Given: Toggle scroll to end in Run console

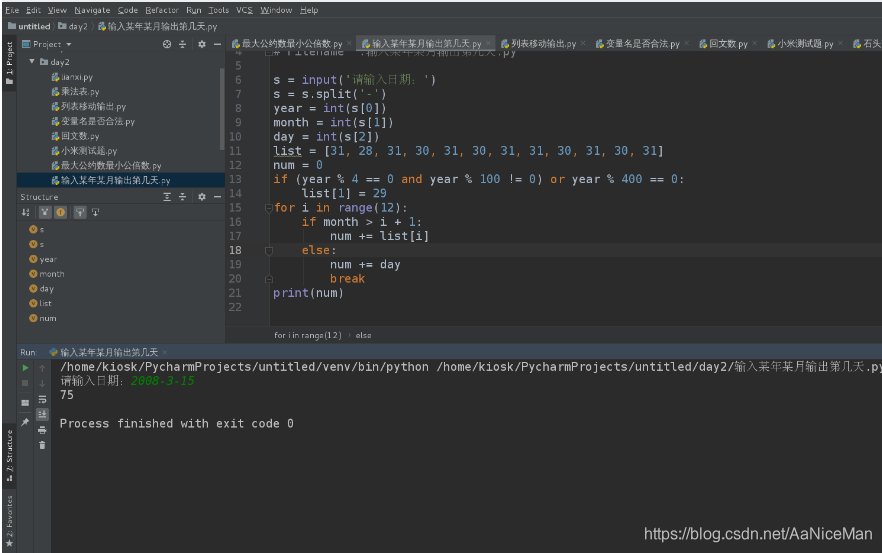Looking at the screenshot, I should (x=42, y=415).
